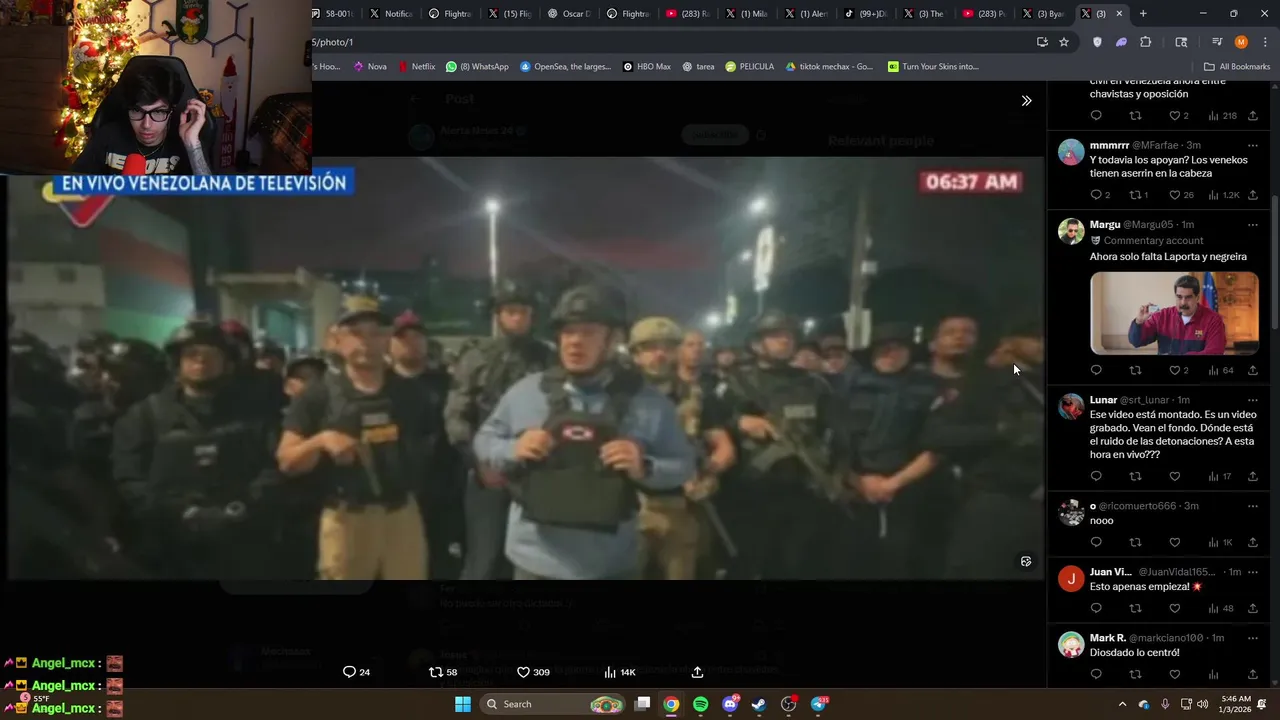Image resolution: width=1280 pixels, height=720 pixels.
Task: Open the Chrome extensions puzzle icon
Action: click(x=1146, y=42)
